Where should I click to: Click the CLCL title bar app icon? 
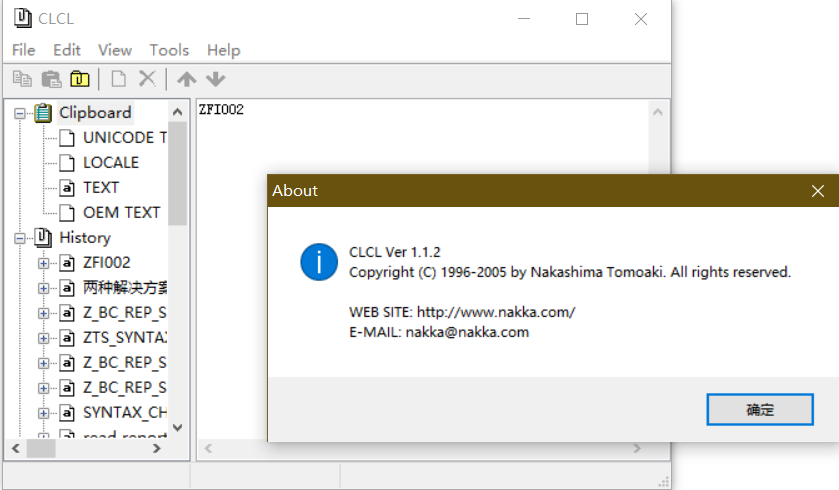22,18
